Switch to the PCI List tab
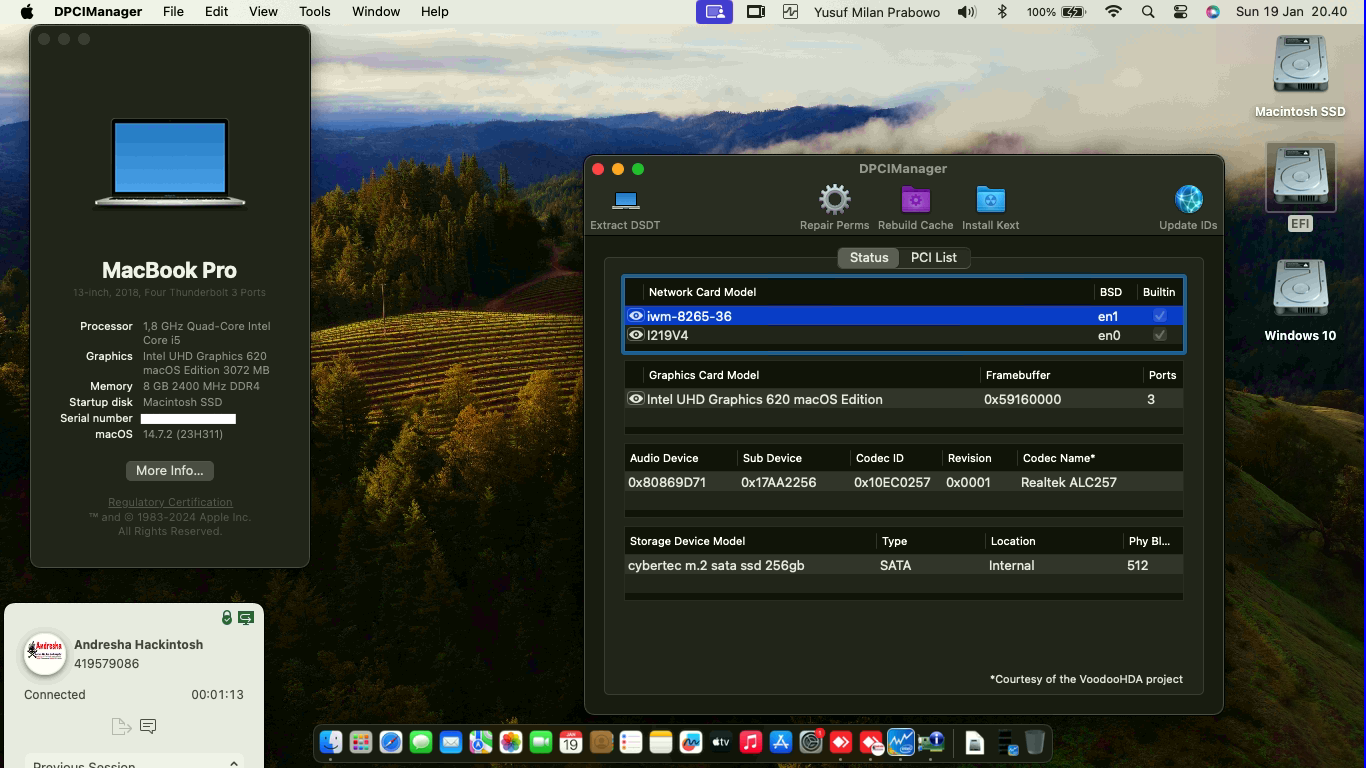The height and width of the screenshot is (768, 1366). [x=933, y=257]
